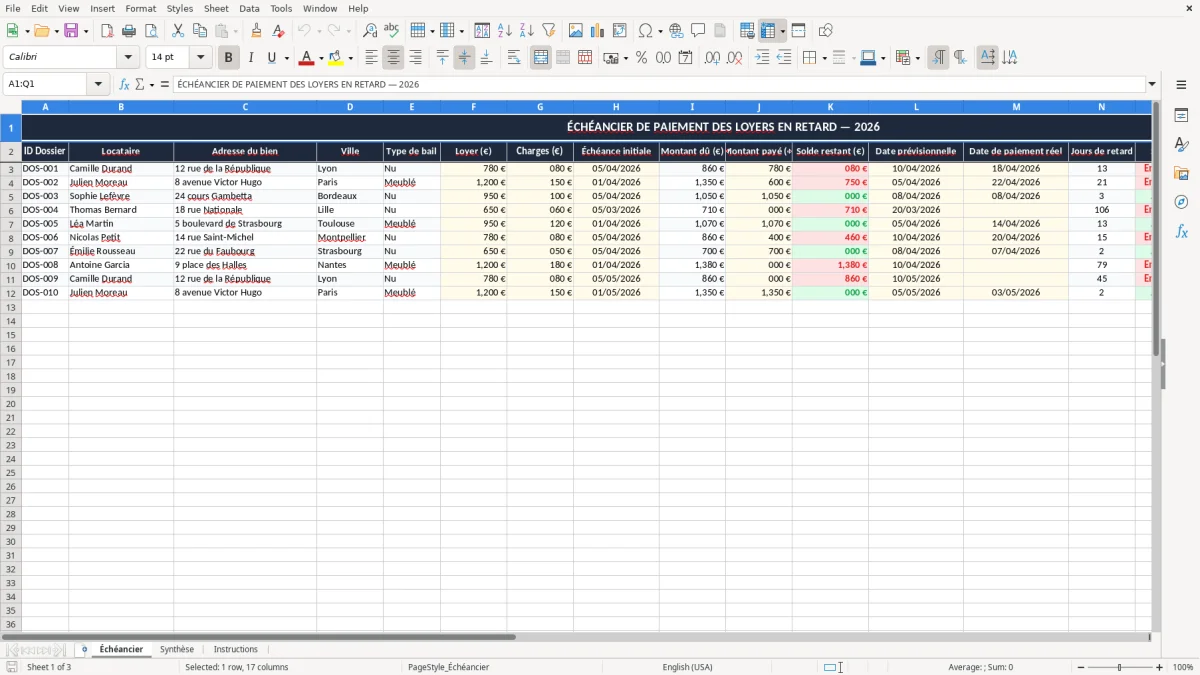
Task: Click PageStyle_Échéancier in status bar
Action: pyautogui.click(x=448, y=667)
